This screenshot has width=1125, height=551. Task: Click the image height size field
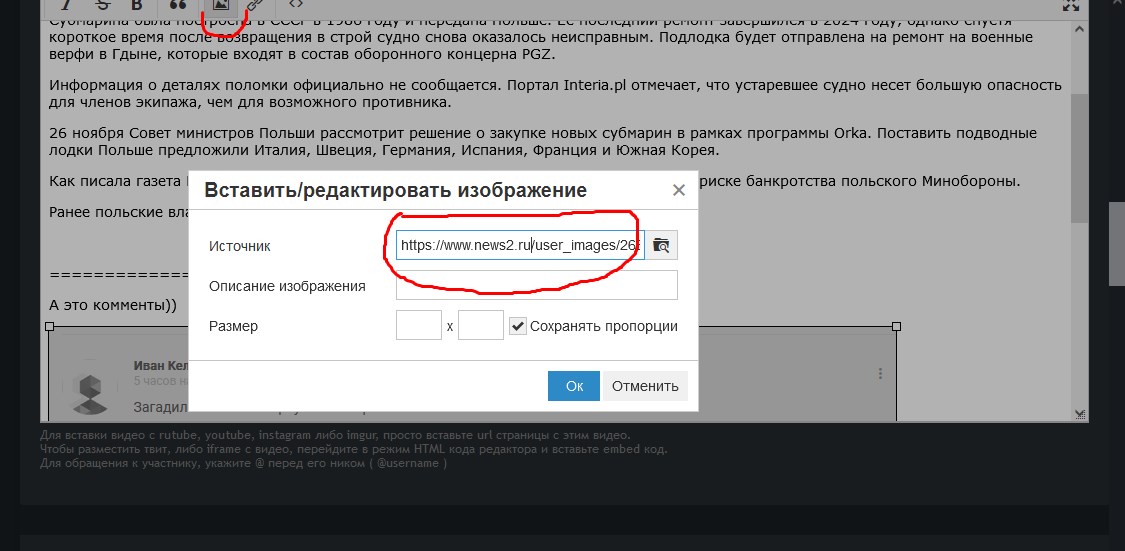480,326
